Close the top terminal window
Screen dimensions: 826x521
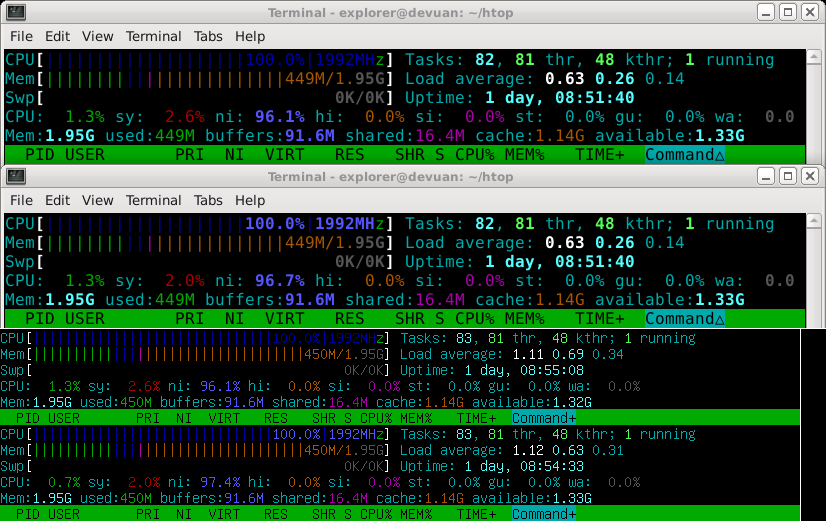(x=810, y=12)
